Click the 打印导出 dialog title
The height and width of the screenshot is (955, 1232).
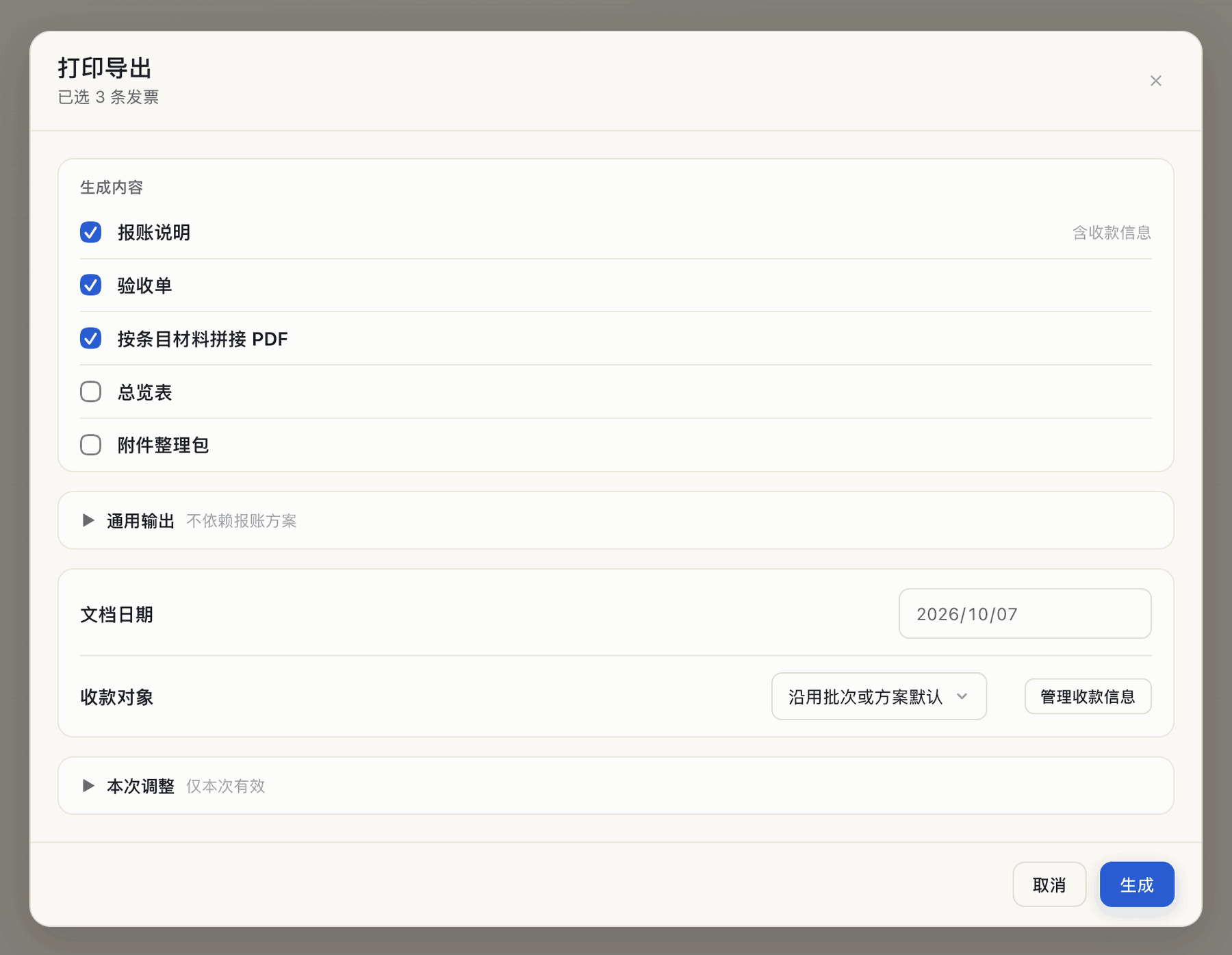(x=105, y=68)
